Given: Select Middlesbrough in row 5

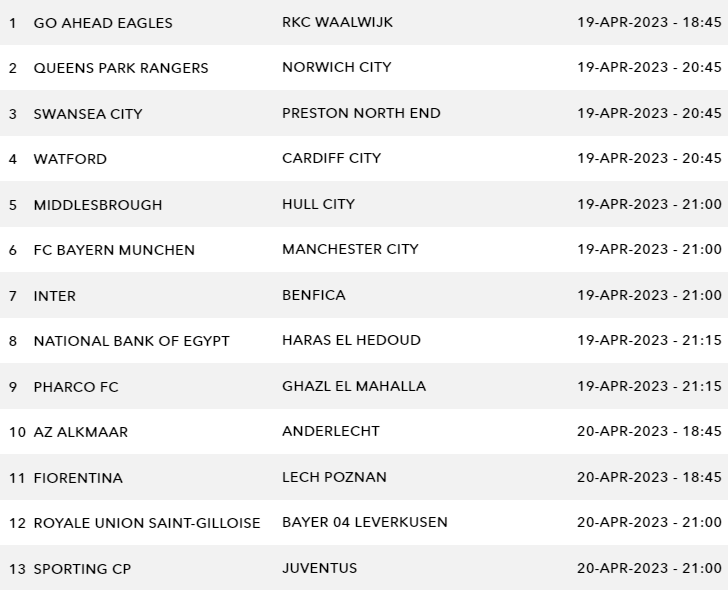Looking at the screenshot, I should coord(98,205).
